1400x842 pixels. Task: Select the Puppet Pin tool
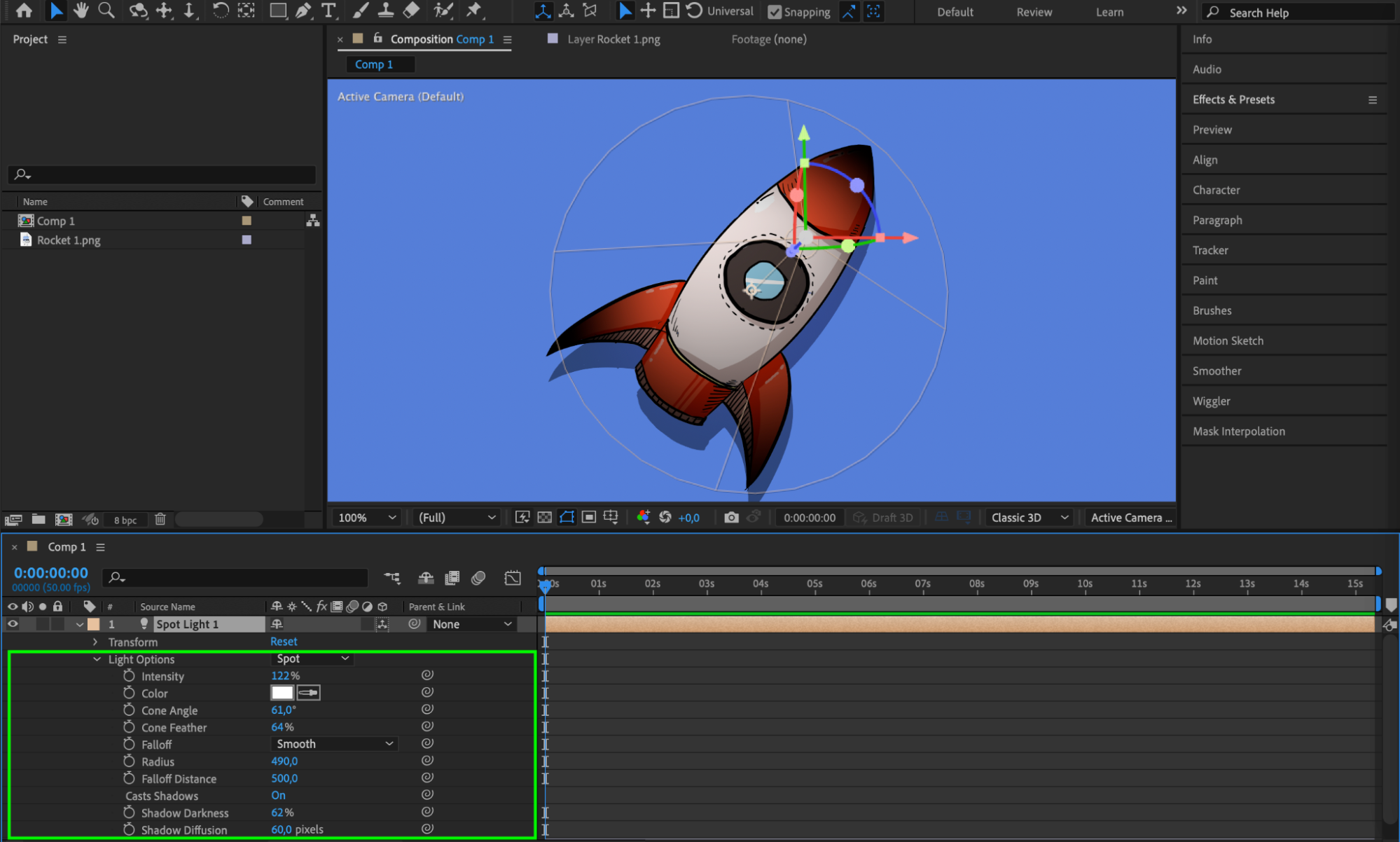click(x=474, y=11)
